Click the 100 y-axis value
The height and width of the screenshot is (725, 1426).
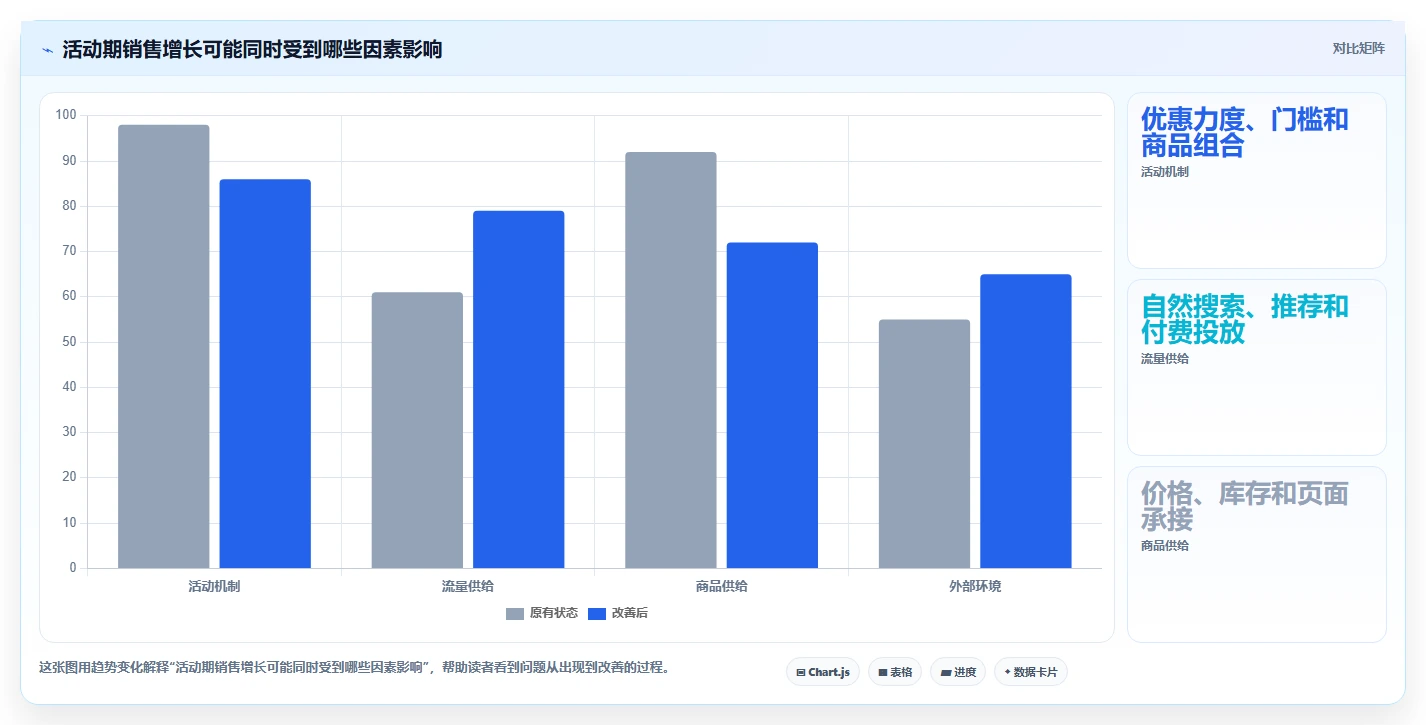66,115
